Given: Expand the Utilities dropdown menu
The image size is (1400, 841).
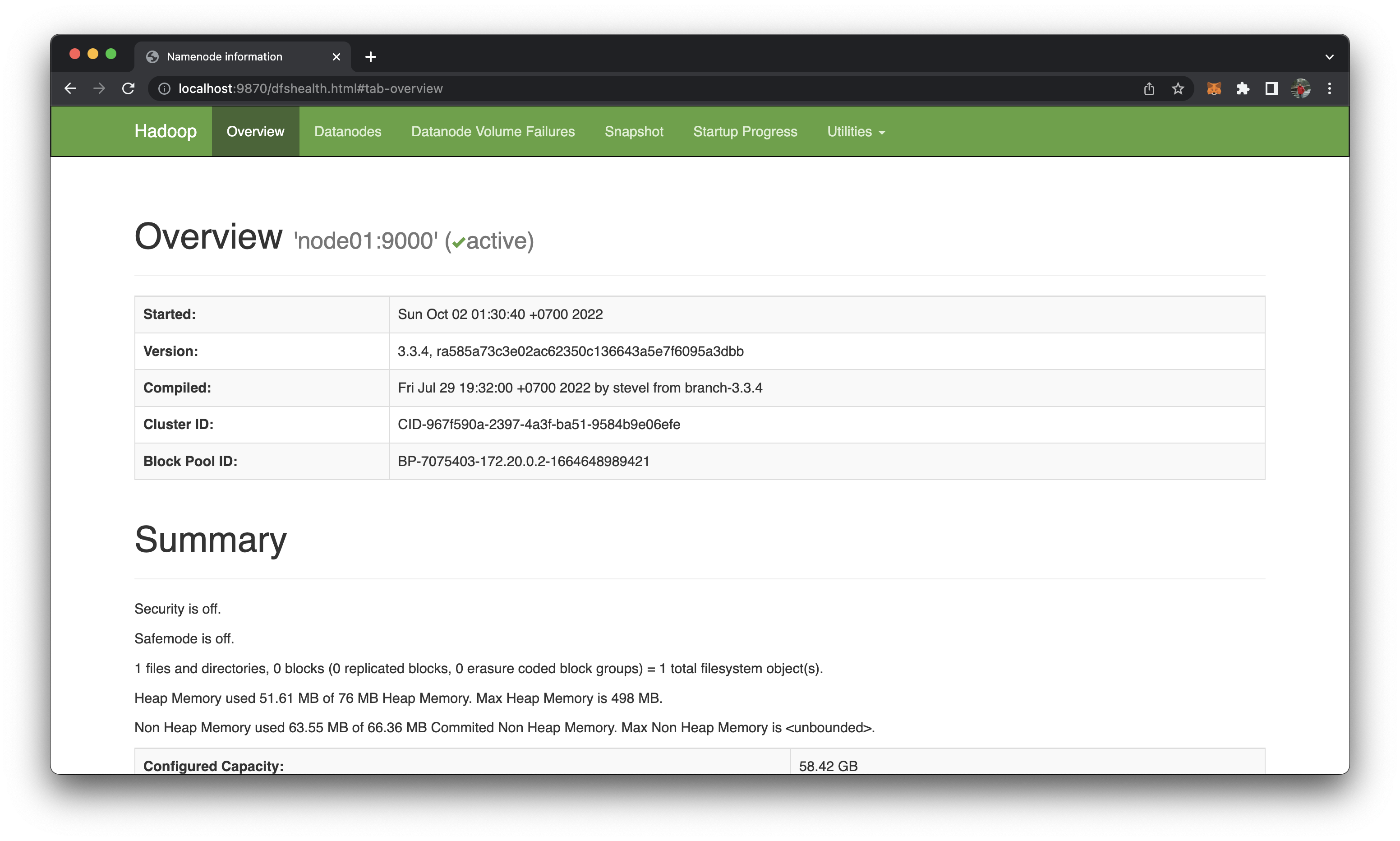Looking at the screenshot, I should 856,131.
